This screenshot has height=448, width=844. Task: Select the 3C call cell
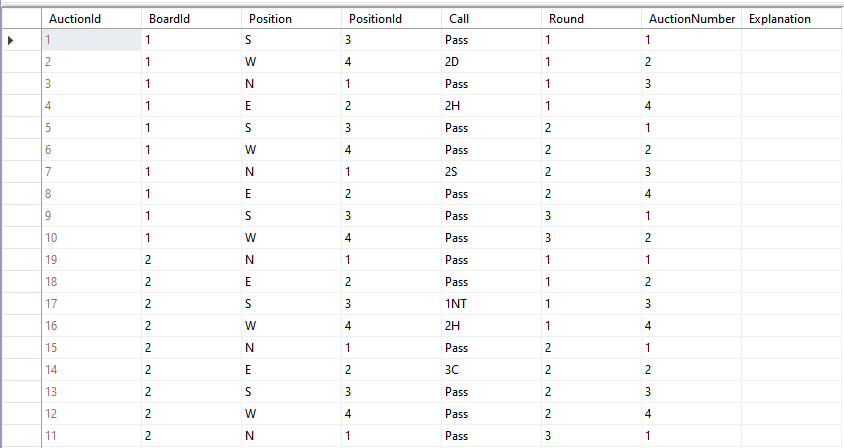pyautogui.click(x=492, y=370)
